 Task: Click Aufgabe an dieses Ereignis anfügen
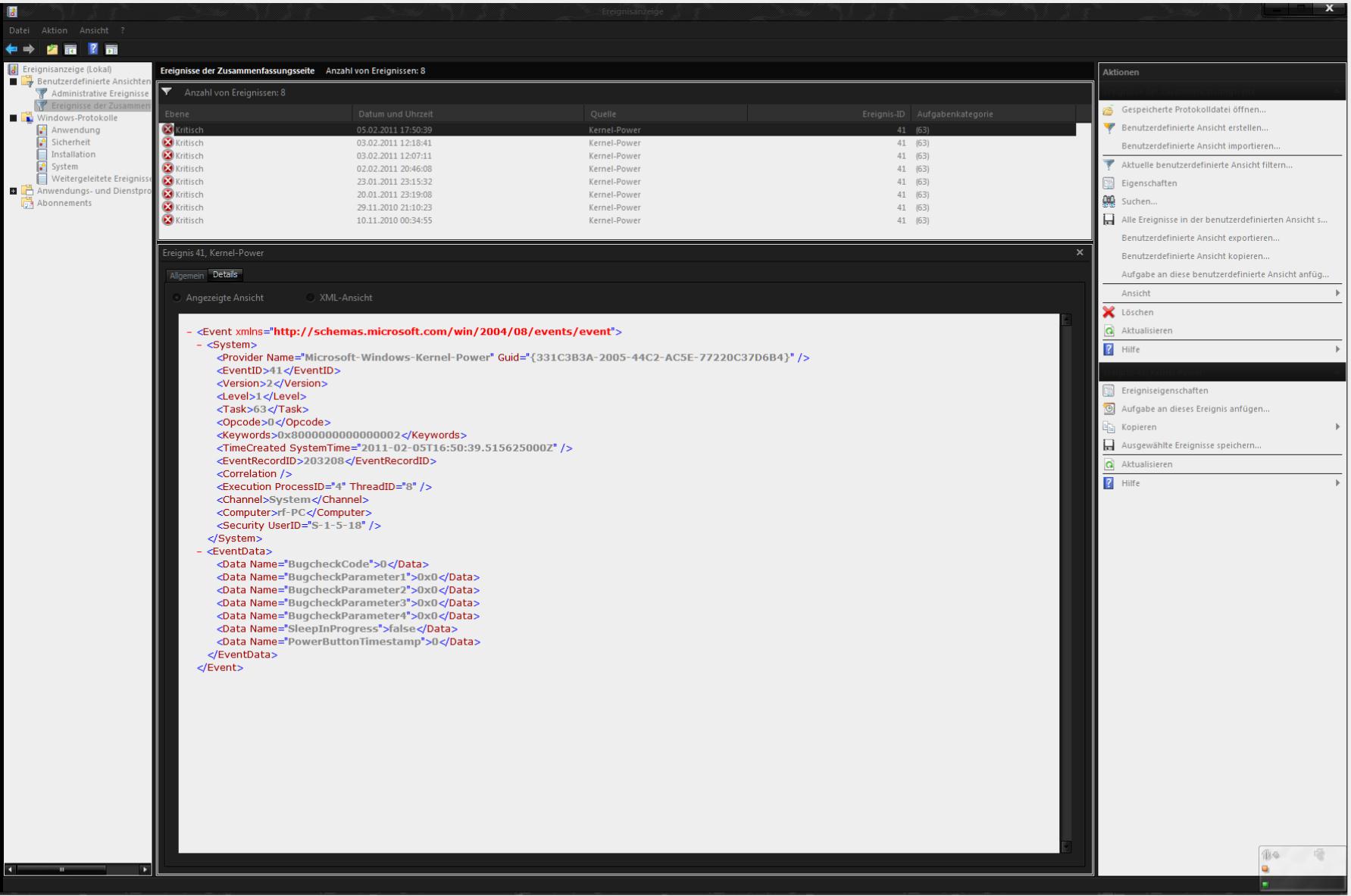pyautogui.click(x=1195, y=409)
